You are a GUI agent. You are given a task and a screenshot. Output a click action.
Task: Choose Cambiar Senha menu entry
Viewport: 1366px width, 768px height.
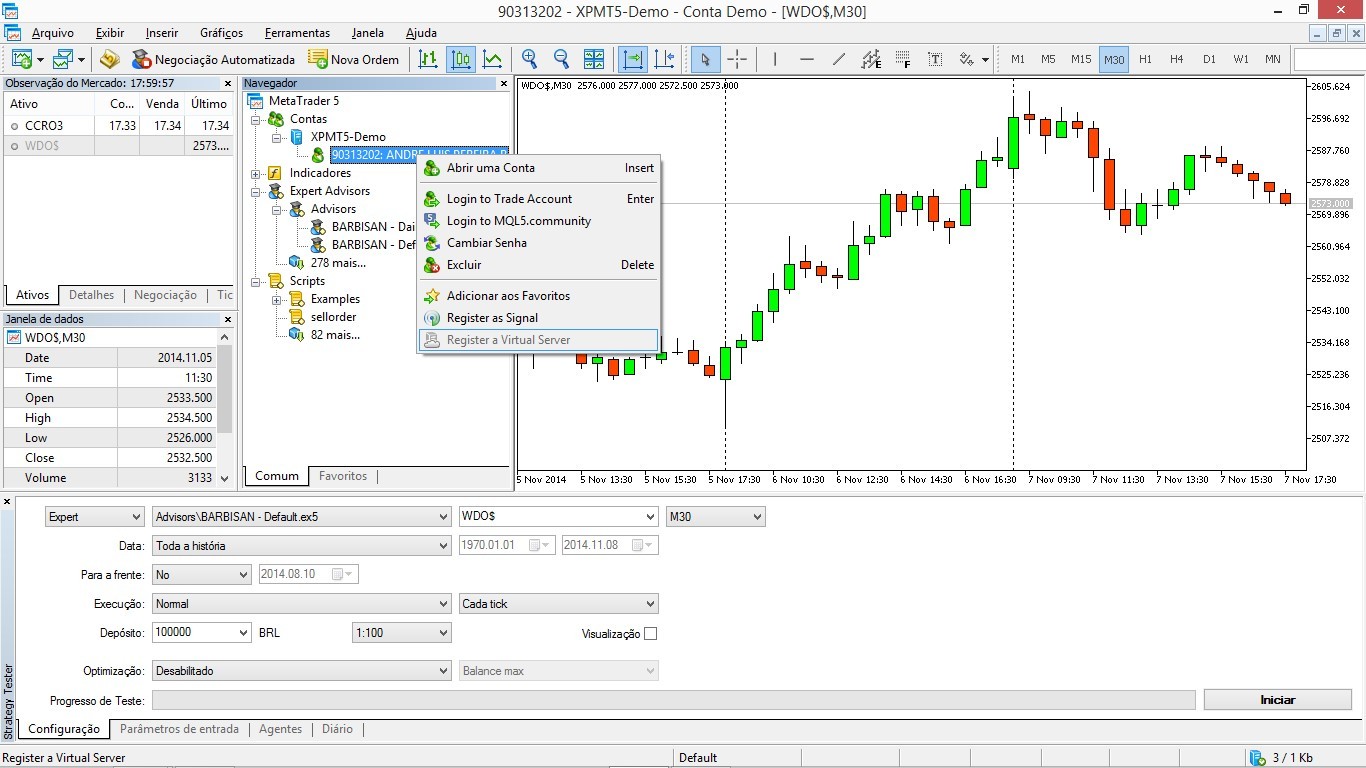pyautogui.click(x=540, y=243)
